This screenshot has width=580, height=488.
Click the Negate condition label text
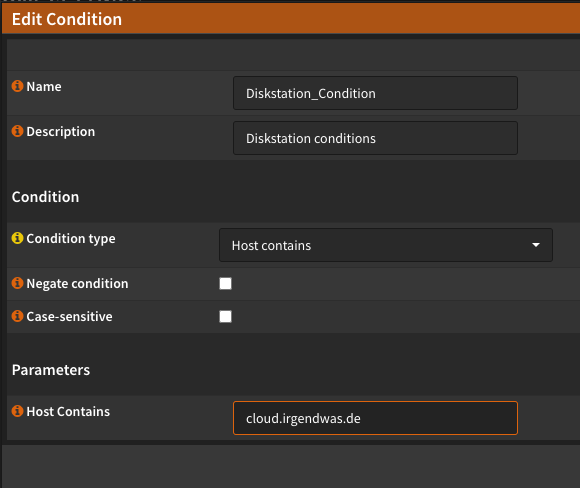coord(77,284)
